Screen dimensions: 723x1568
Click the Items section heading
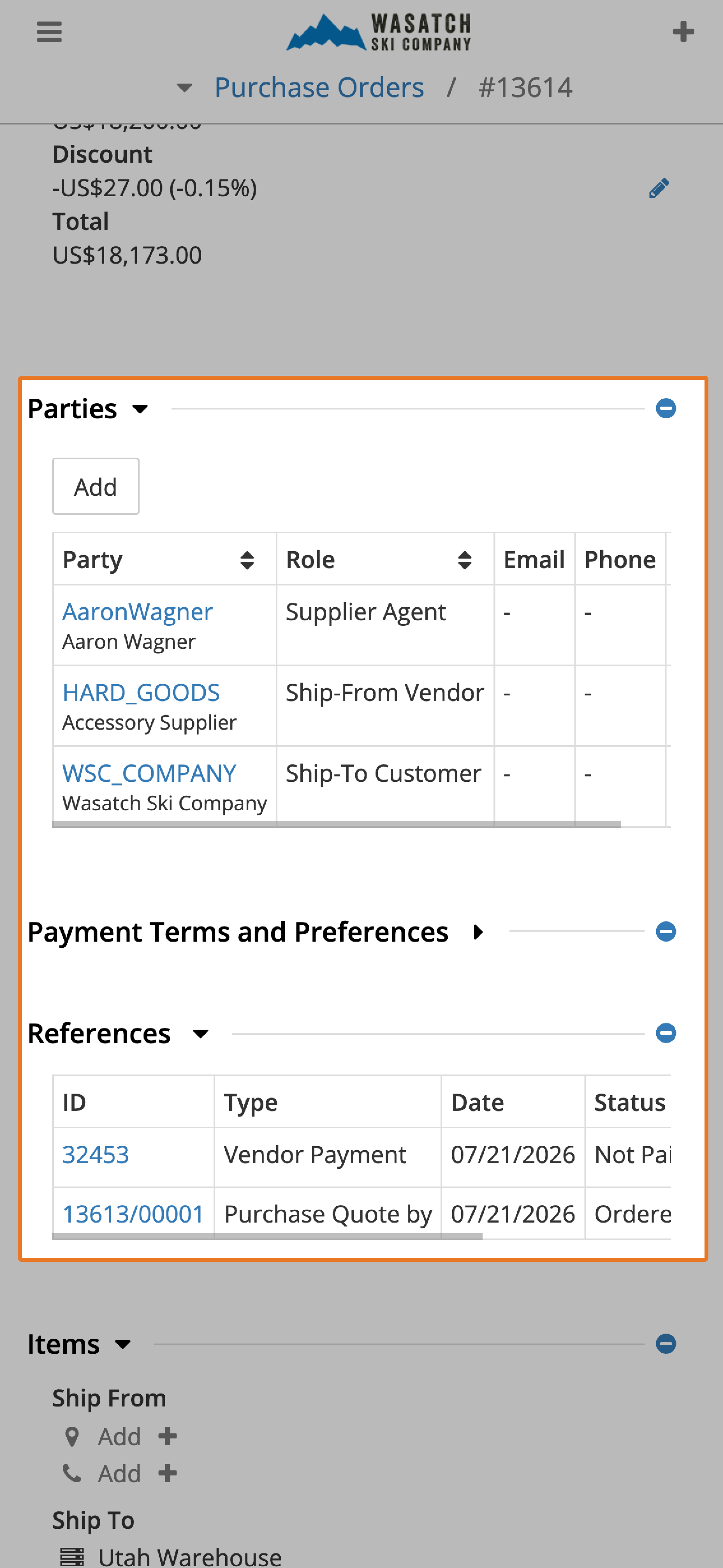[63, 1344]
